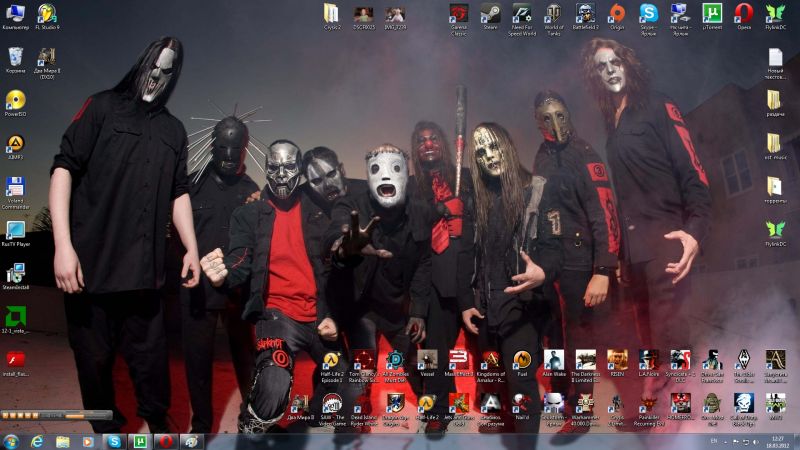Launch Half-Life 2 Episode 1 shortcut
Image resolution: width=800 pixels, height=450 pixels.
click(332, 366)
